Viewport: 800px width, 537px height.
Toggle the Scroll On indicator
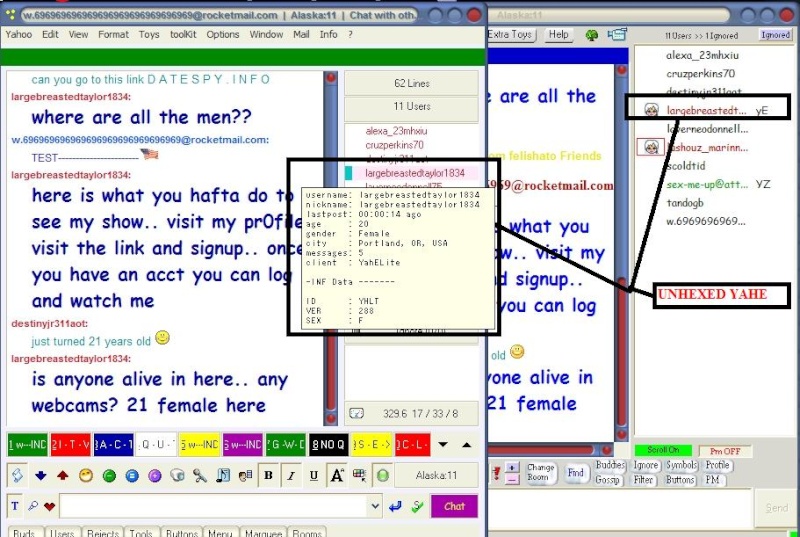[x=663, y=450]
